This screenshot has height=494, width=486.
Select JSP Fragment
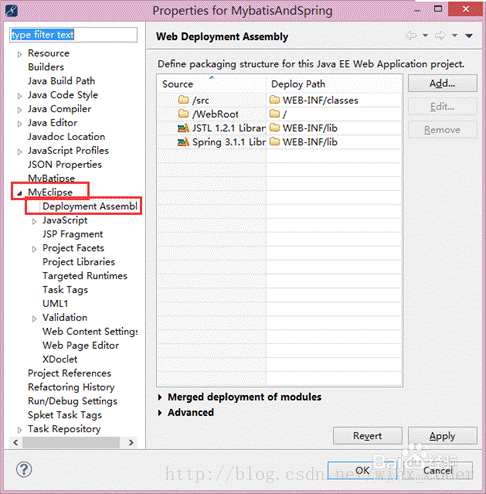tap(73, 234)
